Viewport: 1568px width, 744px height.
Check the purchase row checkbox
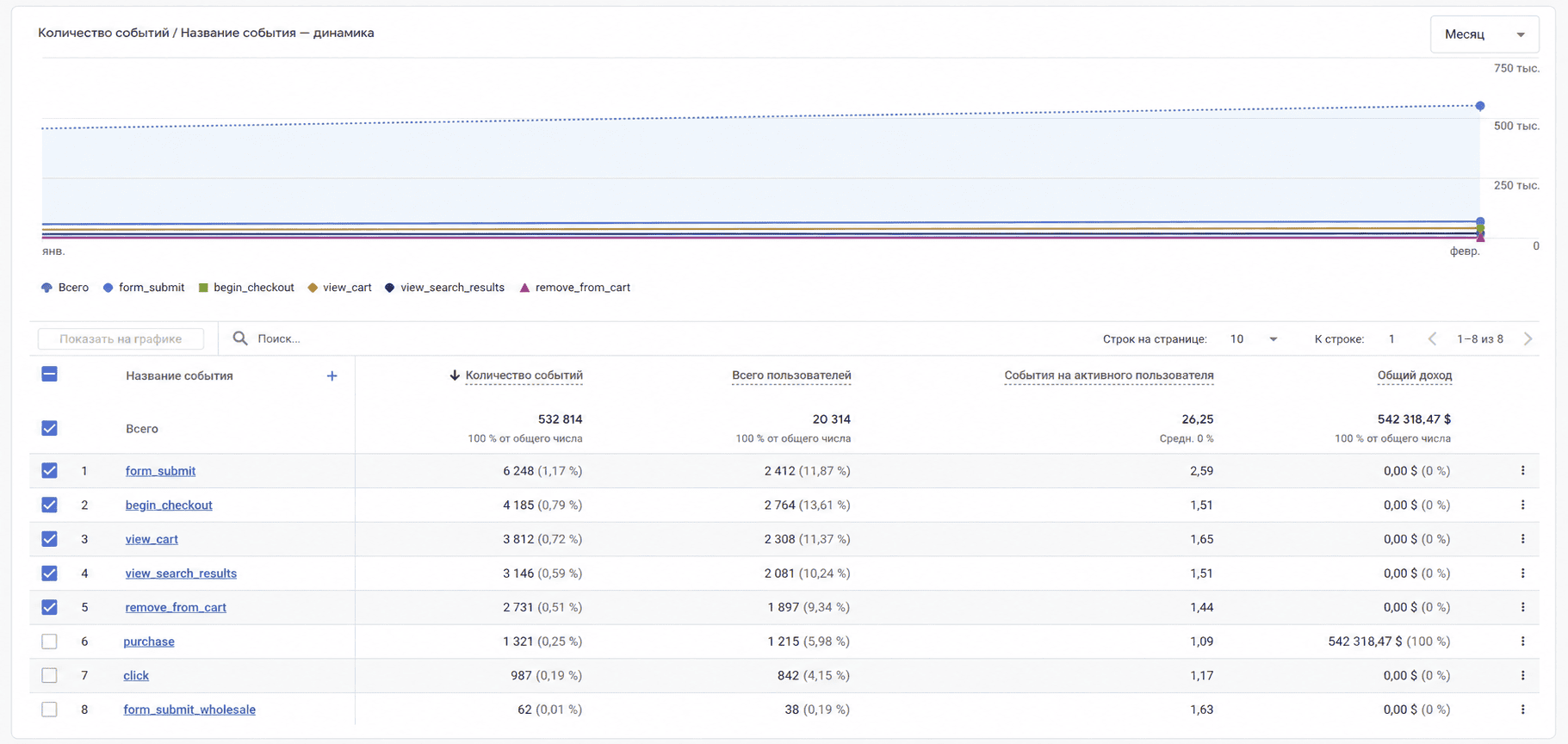pos(49,642)
